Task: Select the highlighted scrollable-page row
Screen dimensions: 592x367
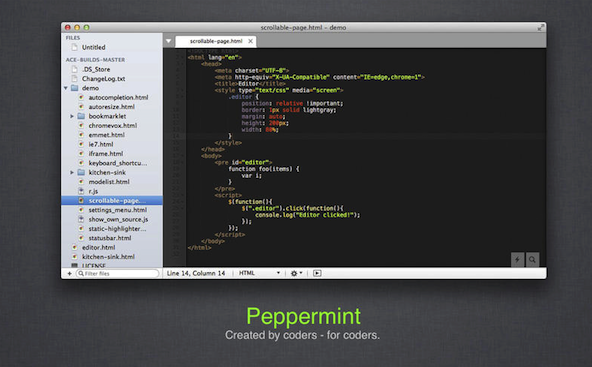Action: 112,200
